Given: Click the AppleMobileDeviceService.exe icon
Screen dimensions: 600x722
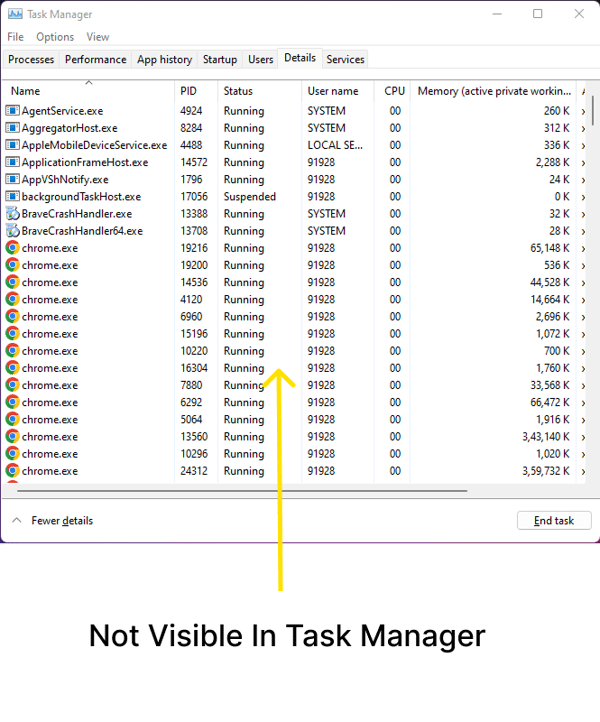Looking at the screenshot, I should tap(13, 145).
